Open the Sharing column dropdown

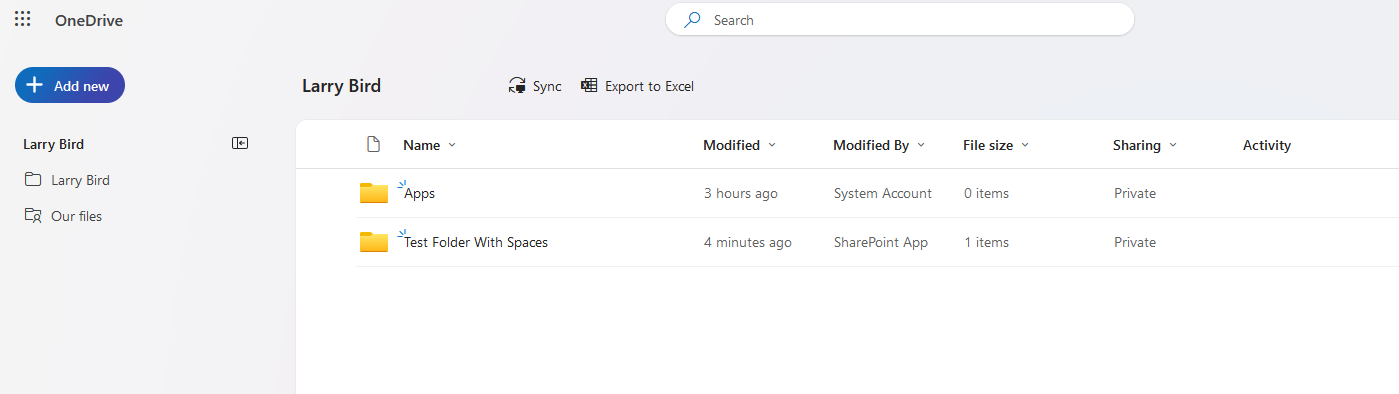click(x=1145, y=145)
